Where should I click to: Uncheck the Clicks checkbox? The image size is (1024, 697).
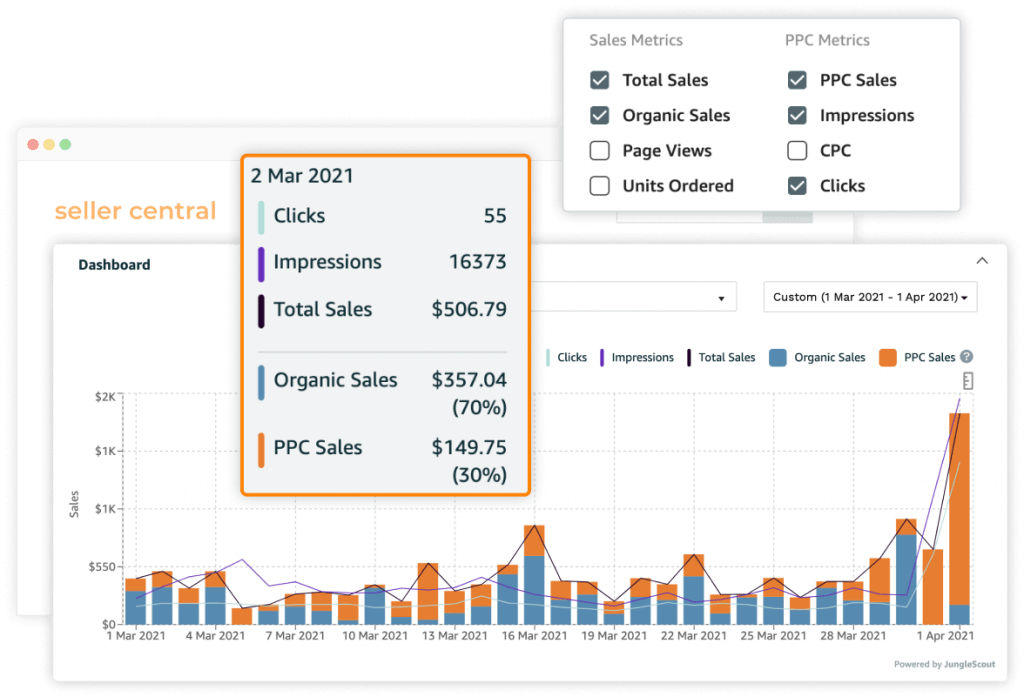[x=797, y=186]
